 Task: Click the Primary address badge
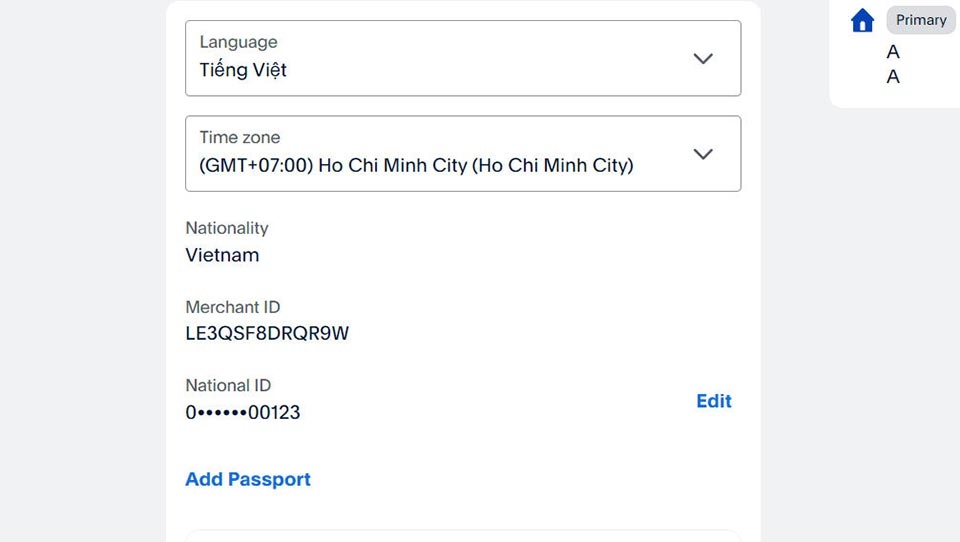921,20
